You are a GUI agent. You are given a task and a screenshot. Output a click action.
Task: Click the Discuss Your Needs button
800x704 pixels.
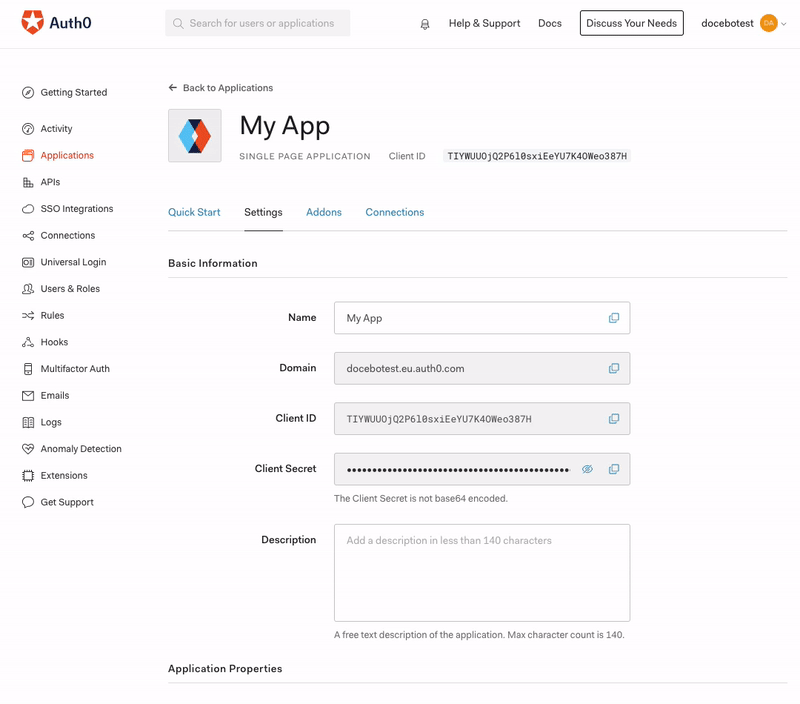point(631,22)
